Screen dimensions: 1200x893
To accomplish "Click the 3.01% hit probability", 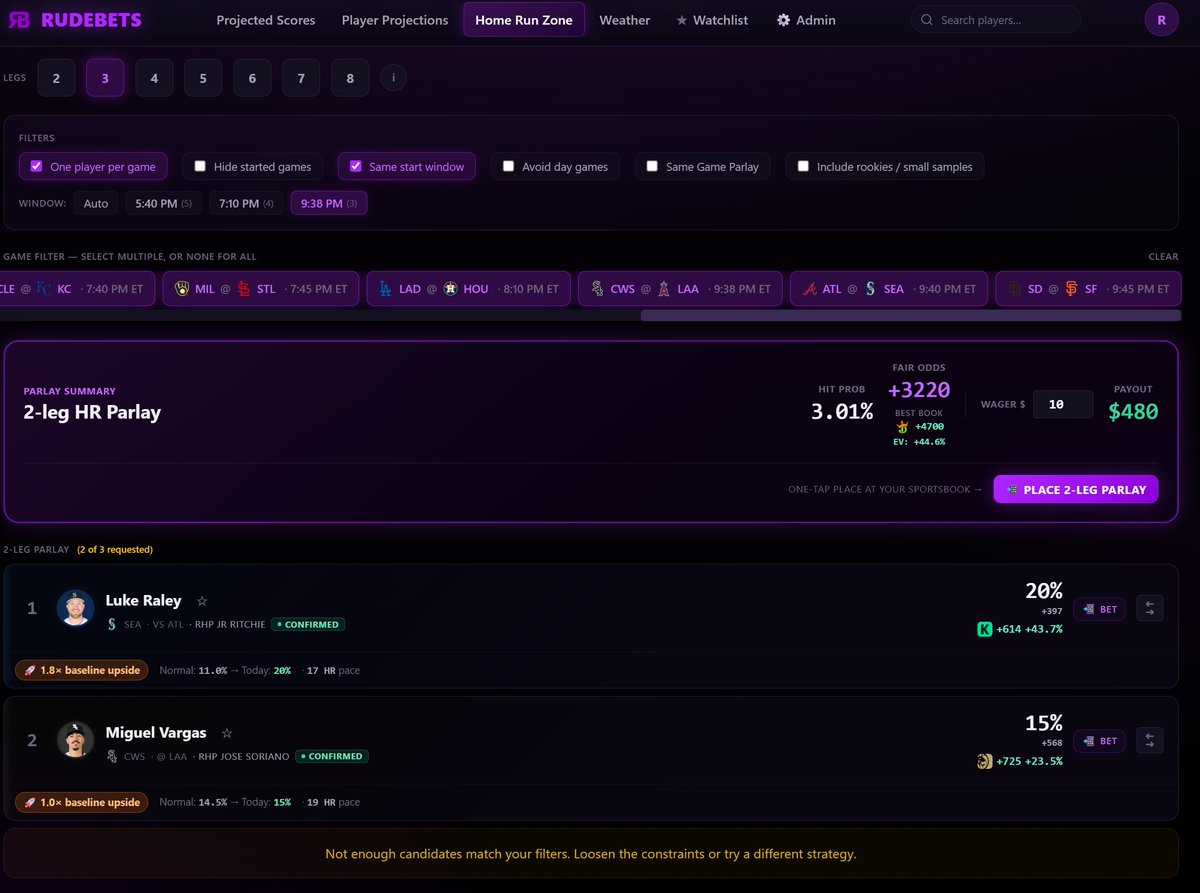I will 842,411.
